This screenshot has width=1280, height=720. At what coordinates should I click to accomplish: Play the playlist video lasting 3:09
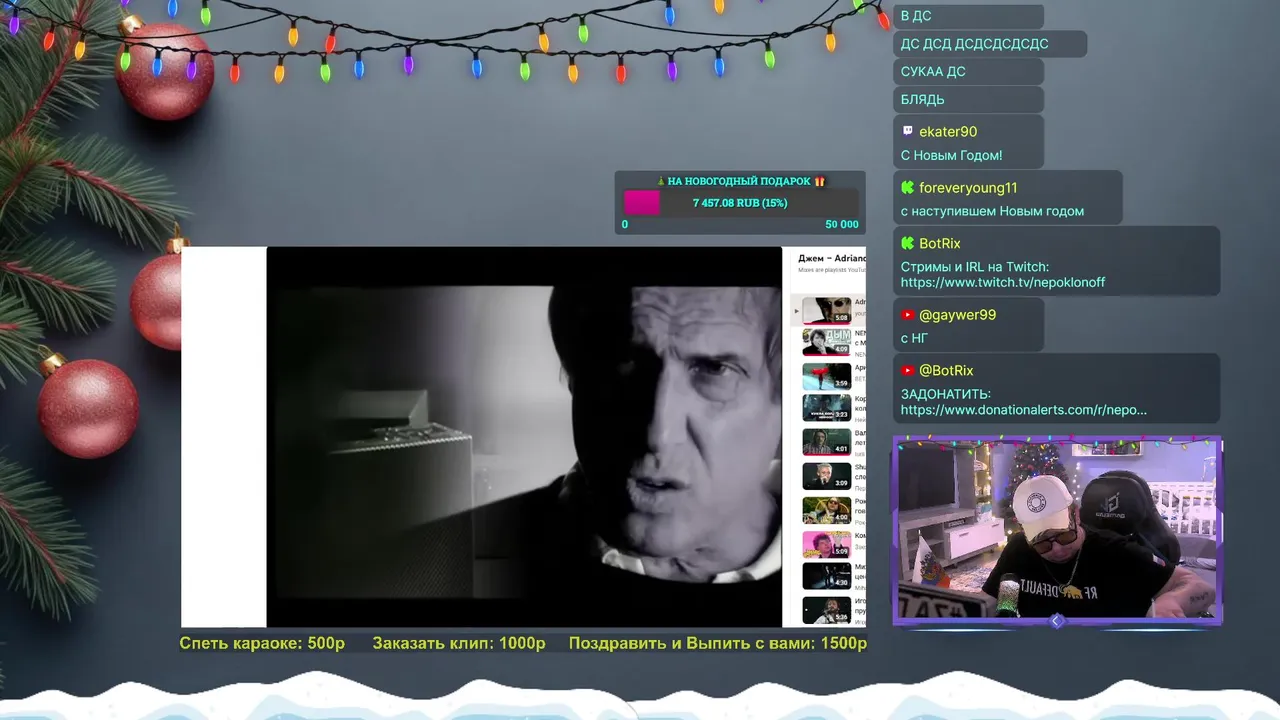tap(827, 476)
